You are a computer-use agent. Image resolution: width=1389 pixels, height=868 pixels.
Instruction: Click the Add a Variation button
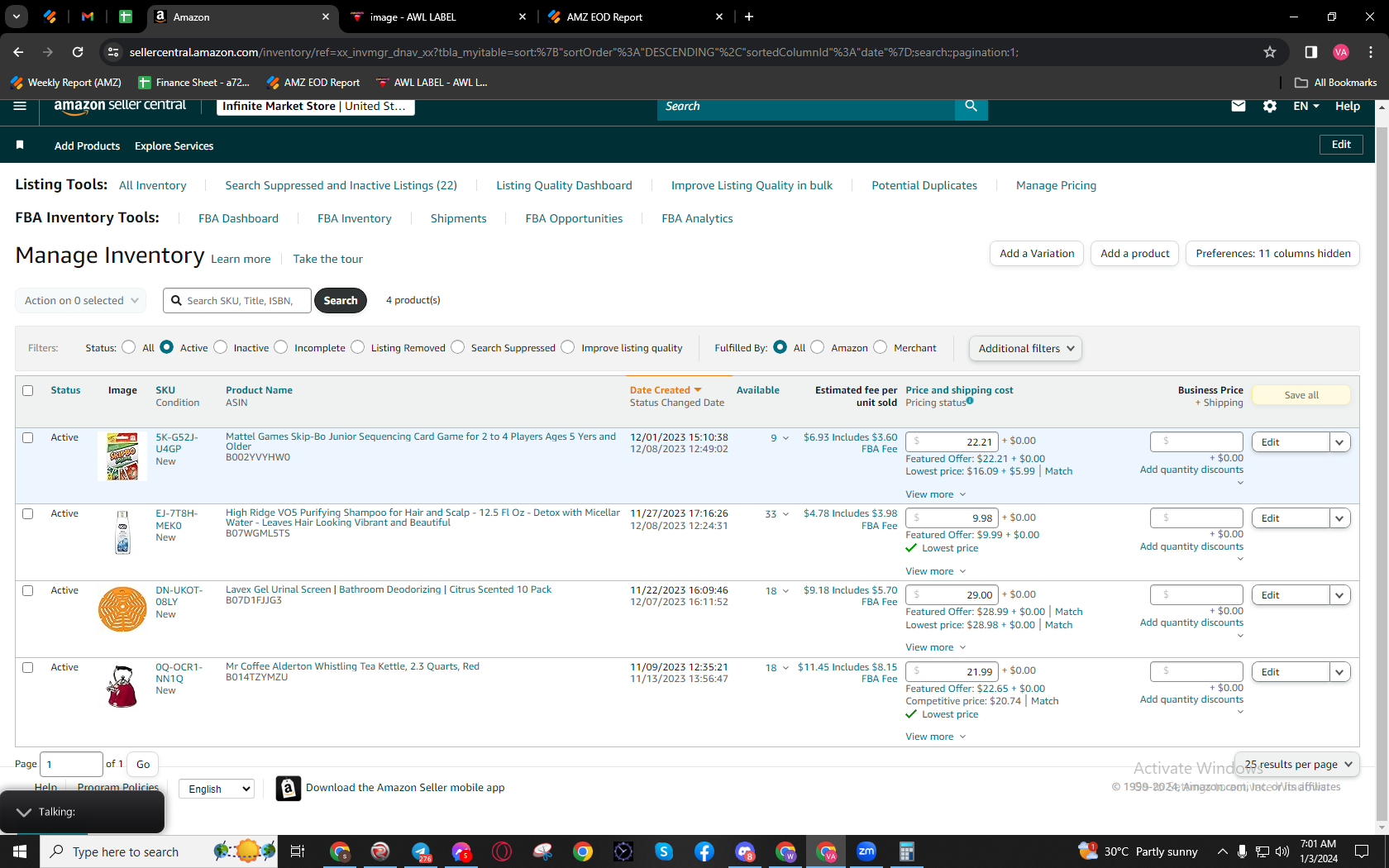click(1037, 254)
